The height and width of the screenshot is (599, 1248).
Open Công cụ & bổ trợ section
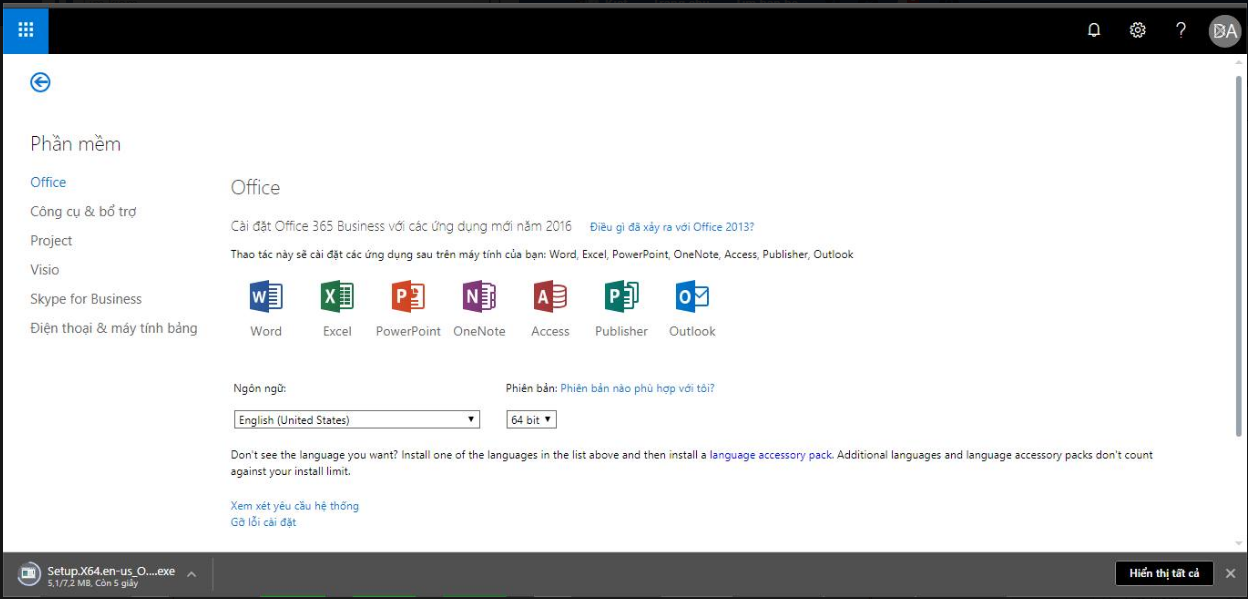[83, 211]
